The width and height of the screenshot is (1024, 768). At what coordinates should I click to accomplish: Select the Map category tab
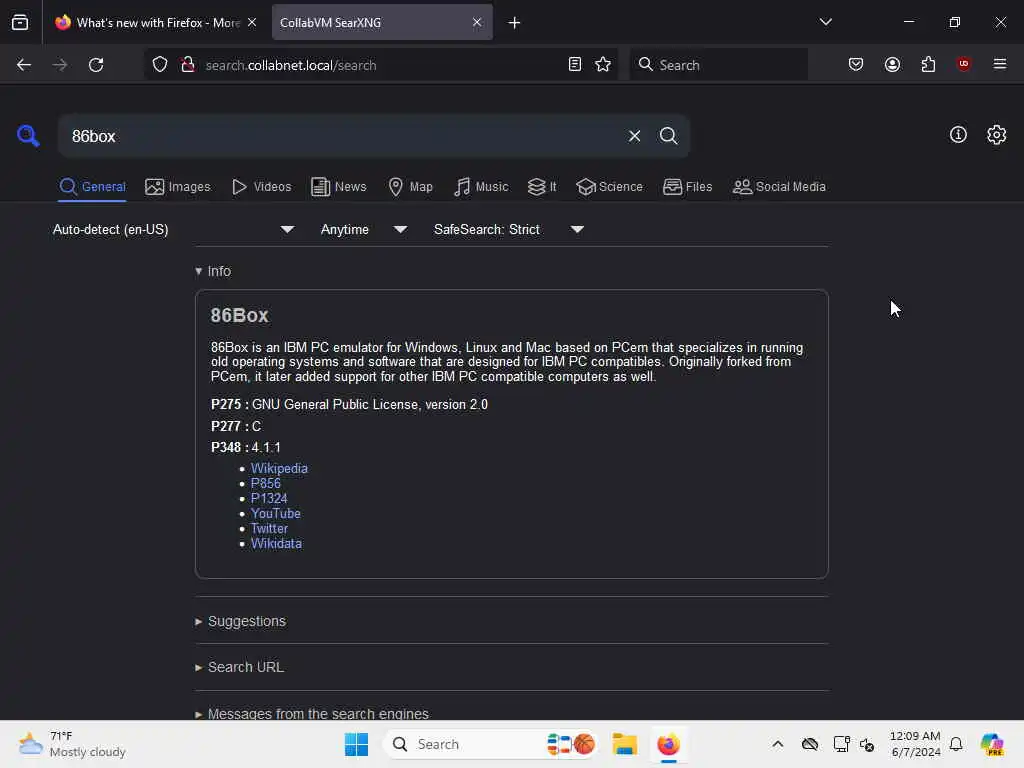410,187
